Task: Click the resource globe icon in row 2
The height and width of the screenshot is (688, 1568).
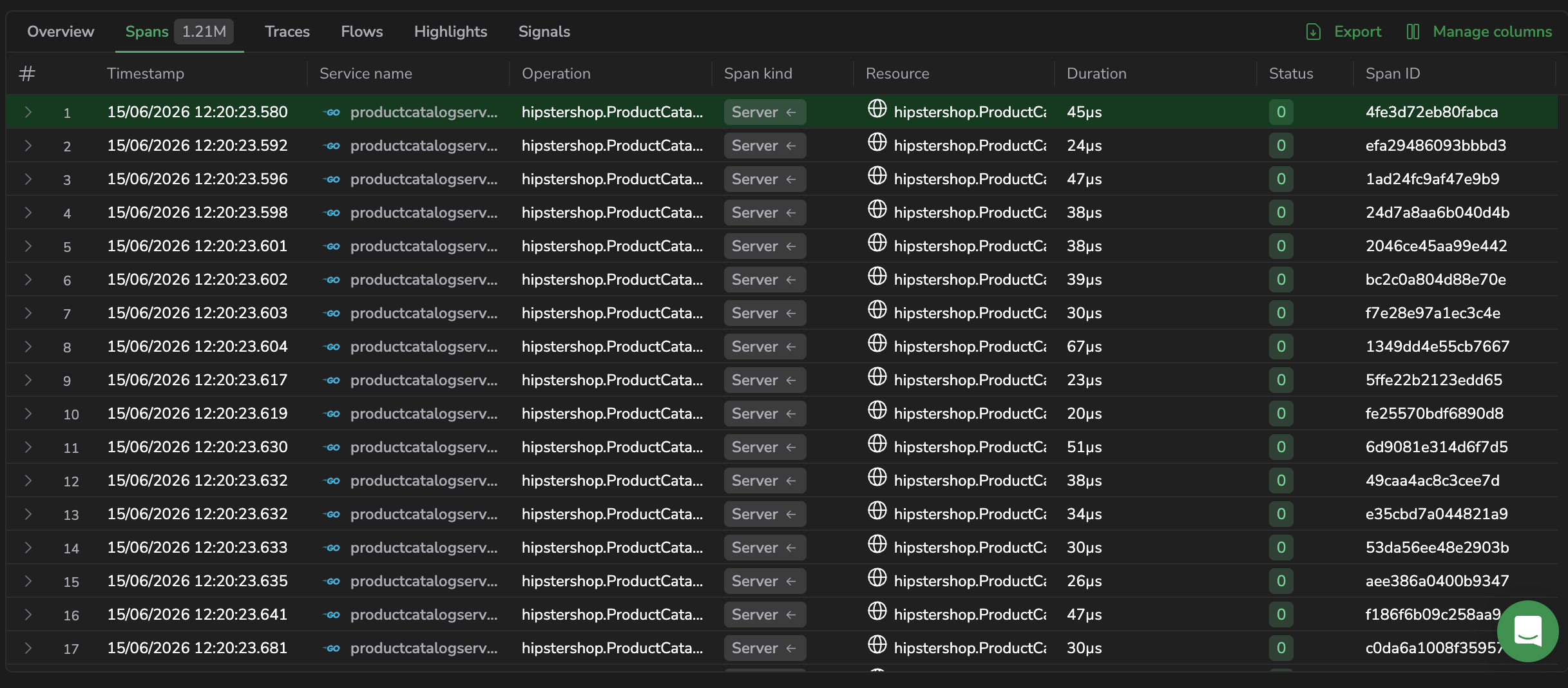Action: click(x=877, y=142)
